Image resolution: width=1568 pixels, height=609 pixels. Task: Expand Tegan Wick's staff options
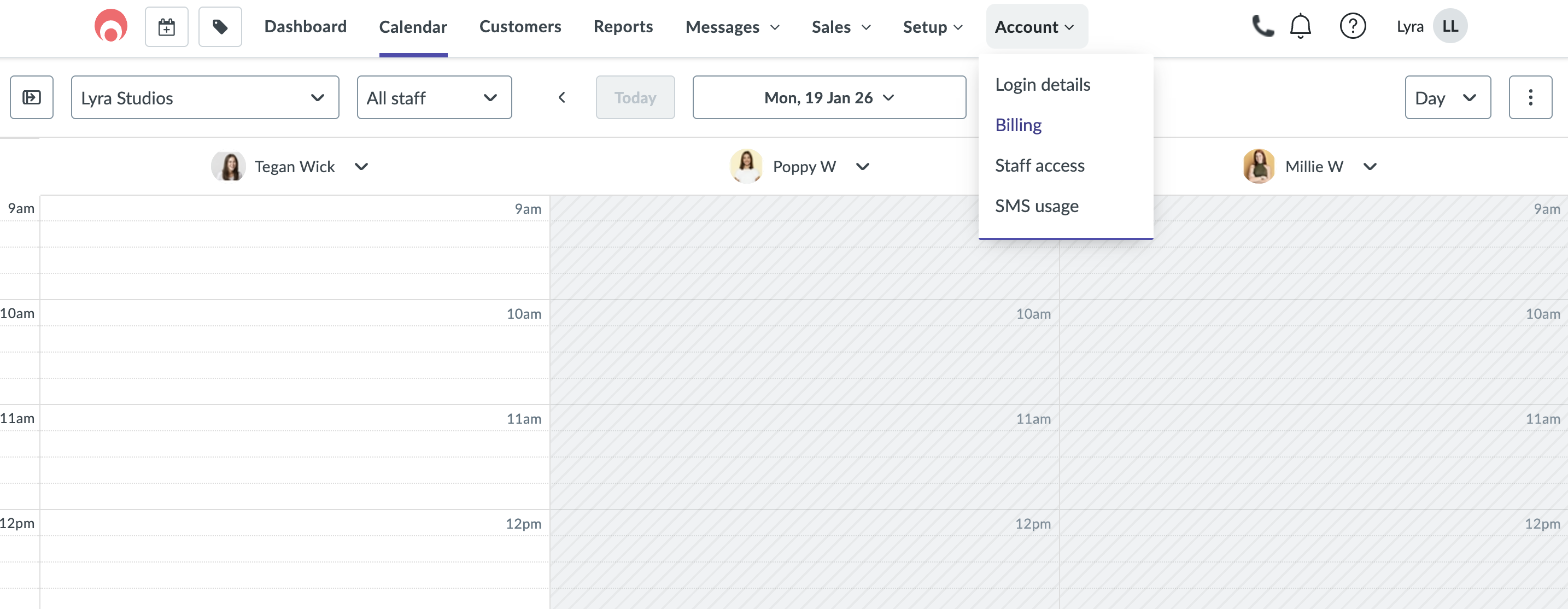[x=361, y=166]
